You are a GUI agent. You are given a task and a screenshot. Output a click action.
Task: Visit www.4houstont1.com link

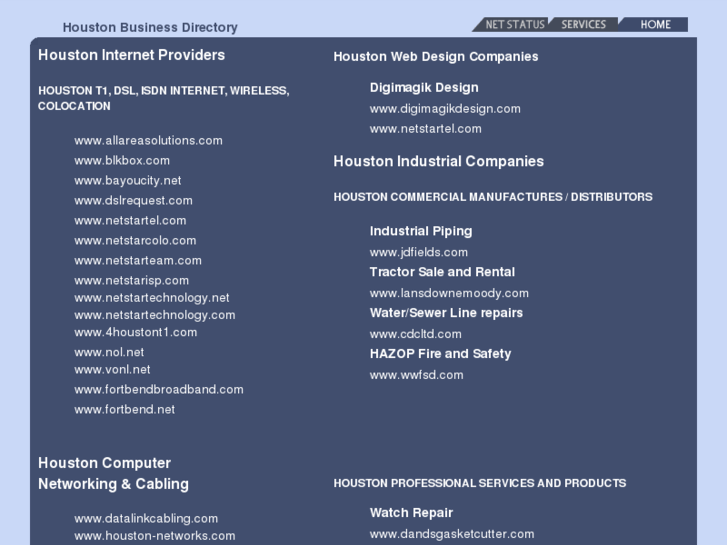pyautogui.click(x=135, y=332)
